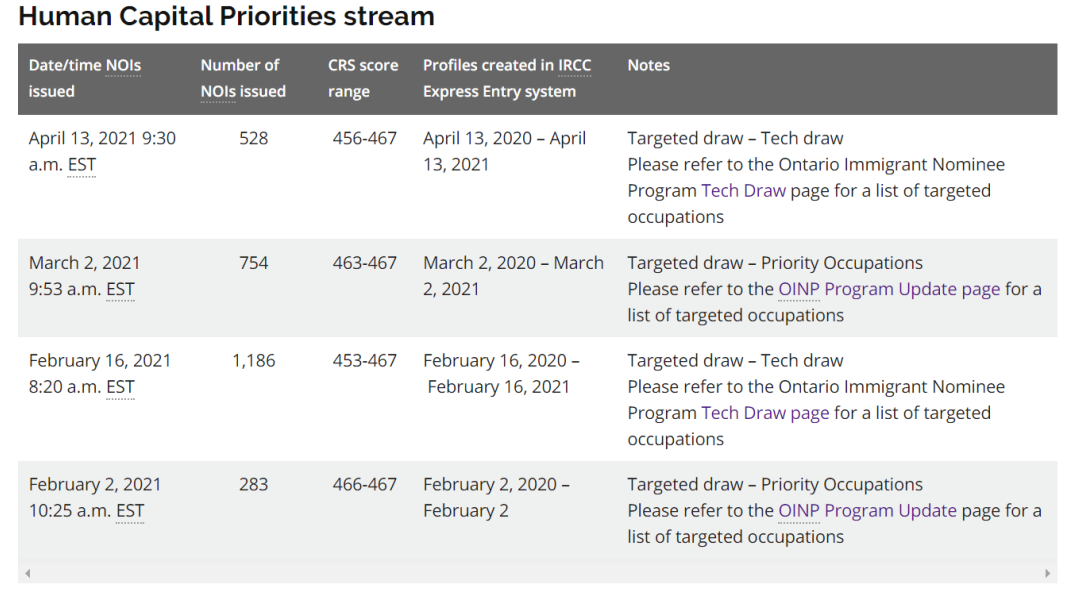Click the Human Capital Priorities stream heading
Screen dimensions: 1074x597
tap(226, 17)
